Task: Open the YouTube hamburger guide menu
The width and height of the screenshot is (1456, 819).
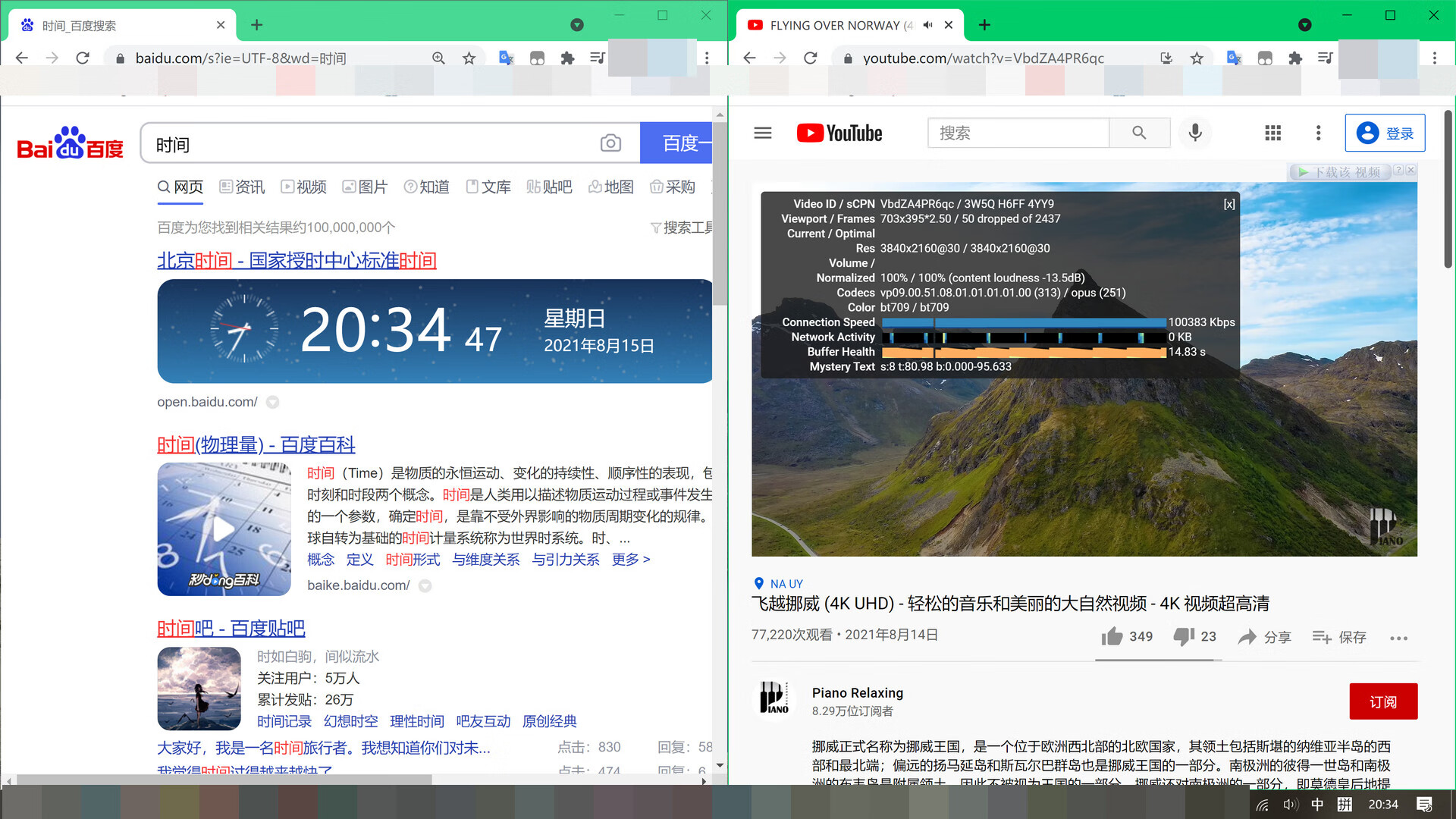Action: (763, 133)
